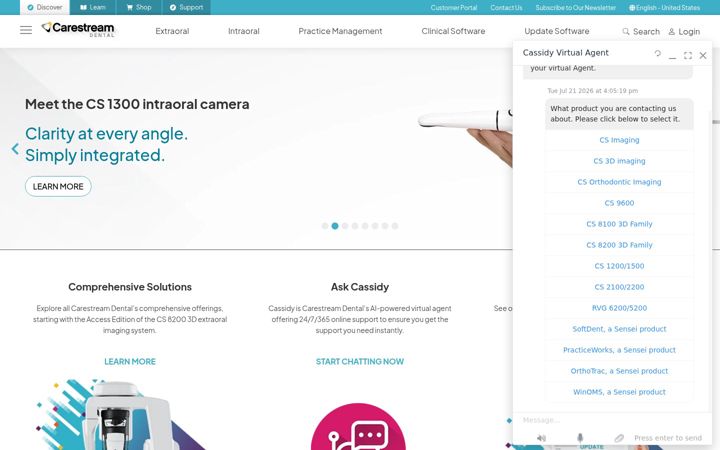Choose CS Imaging in chat options
Viewport: 720px width, 450px height.
click(x=619, y=140)
